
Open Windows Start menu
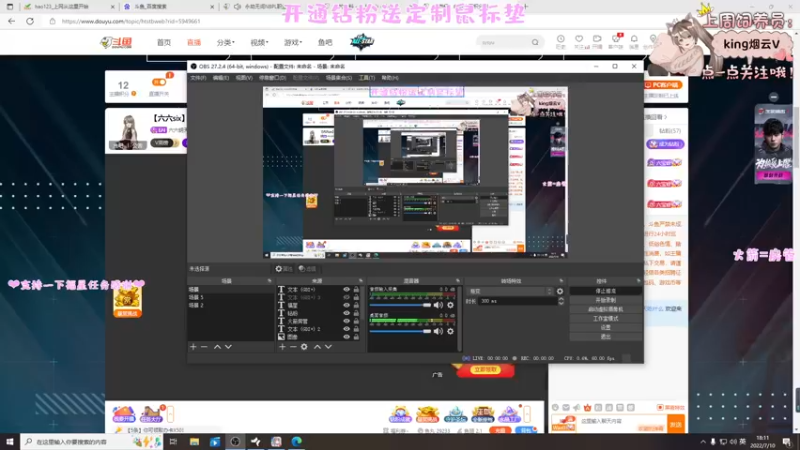point(10,441)
